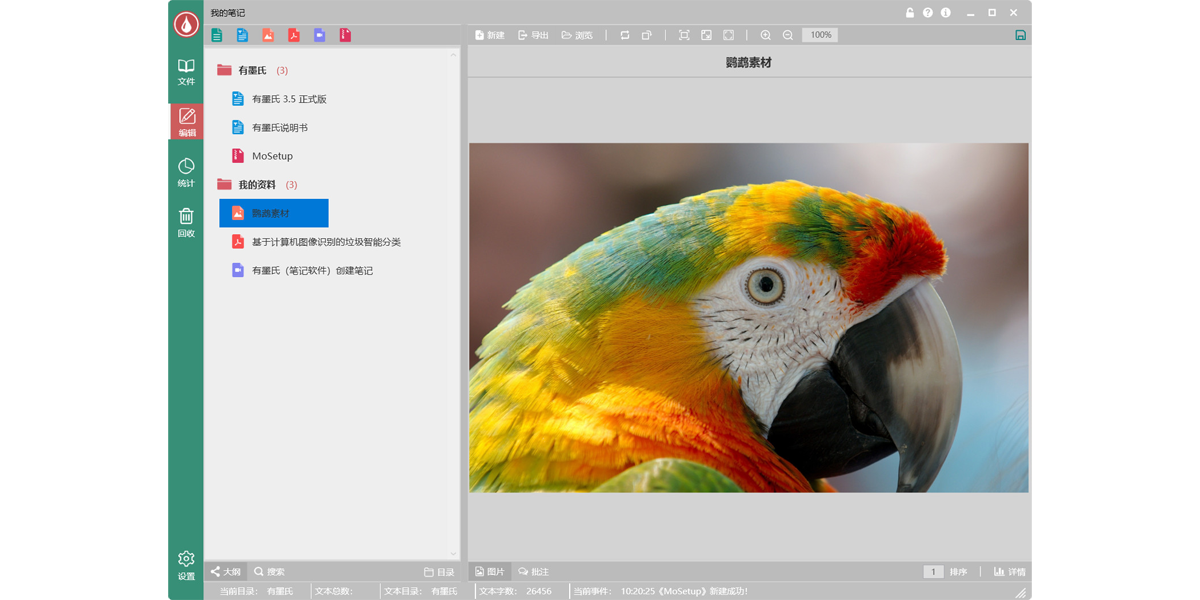The width and height of the screenshot is (1200, 600).
Task: Click the fullscreen expand icon in toolbar
Action: (x=729, y=35)
